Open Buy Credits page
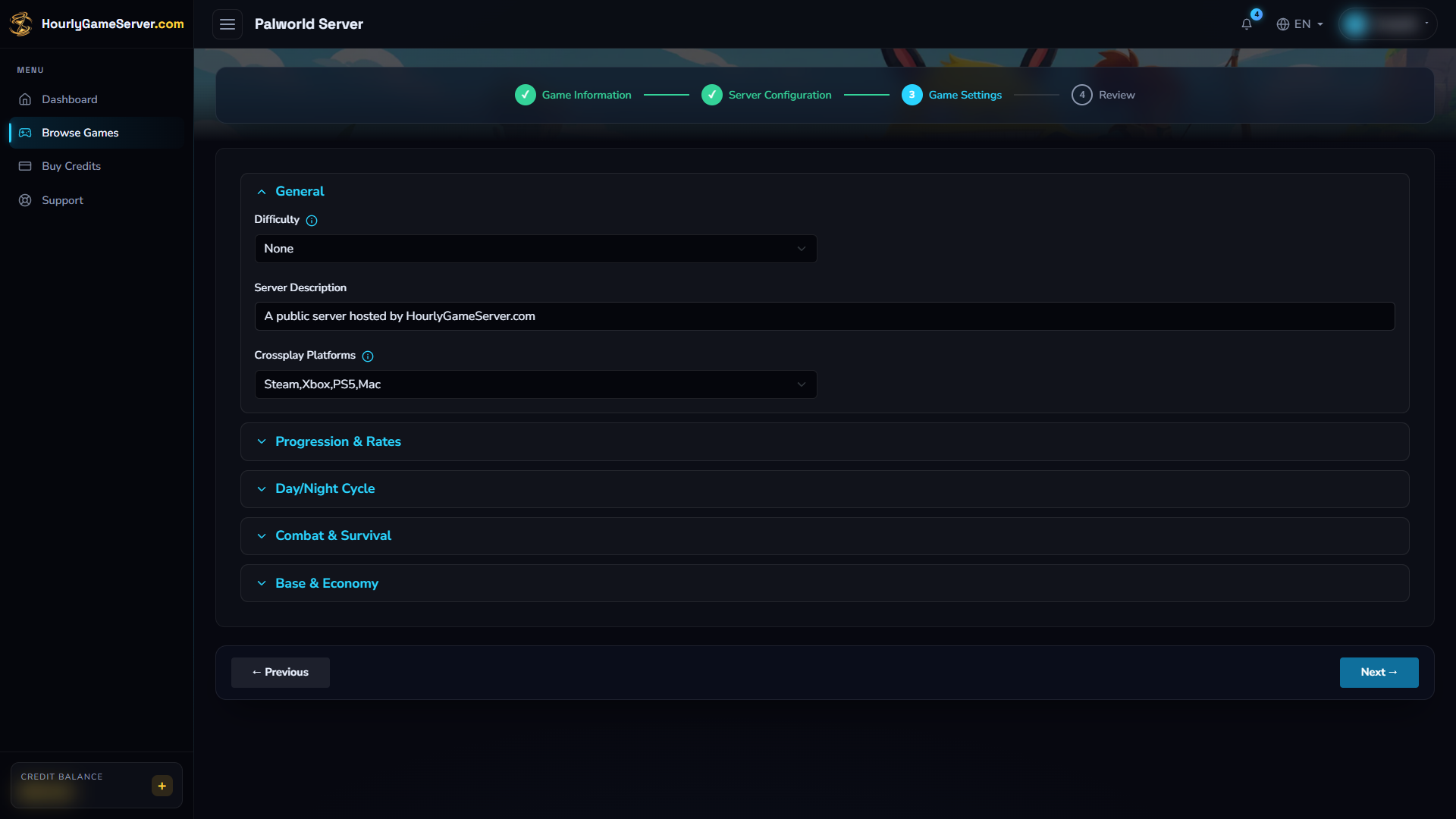 click(x=96, y=166)
